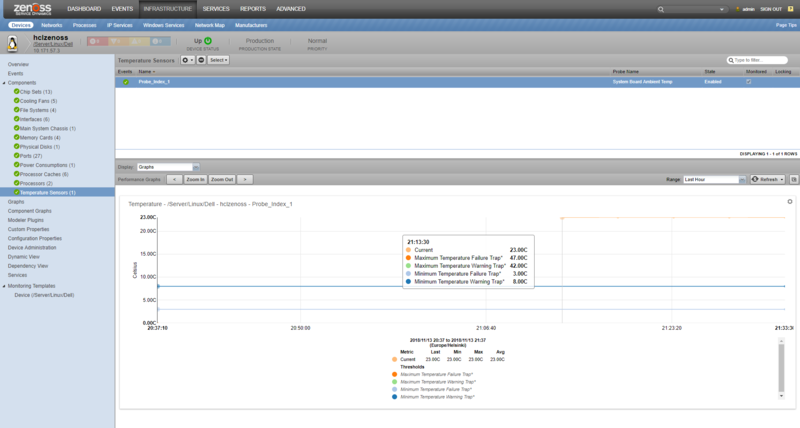Click the critical events rainbow indicator

click(96, 41)
